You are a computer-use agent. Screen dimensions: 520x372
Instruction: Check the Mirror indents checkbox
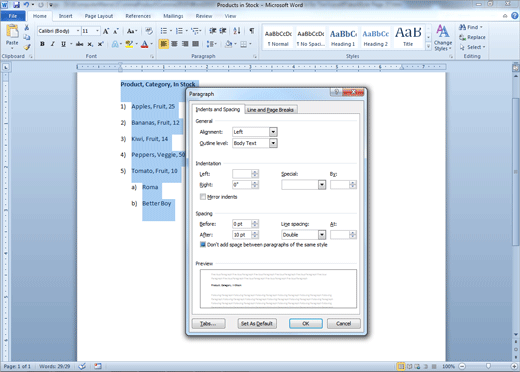point(203,197)
